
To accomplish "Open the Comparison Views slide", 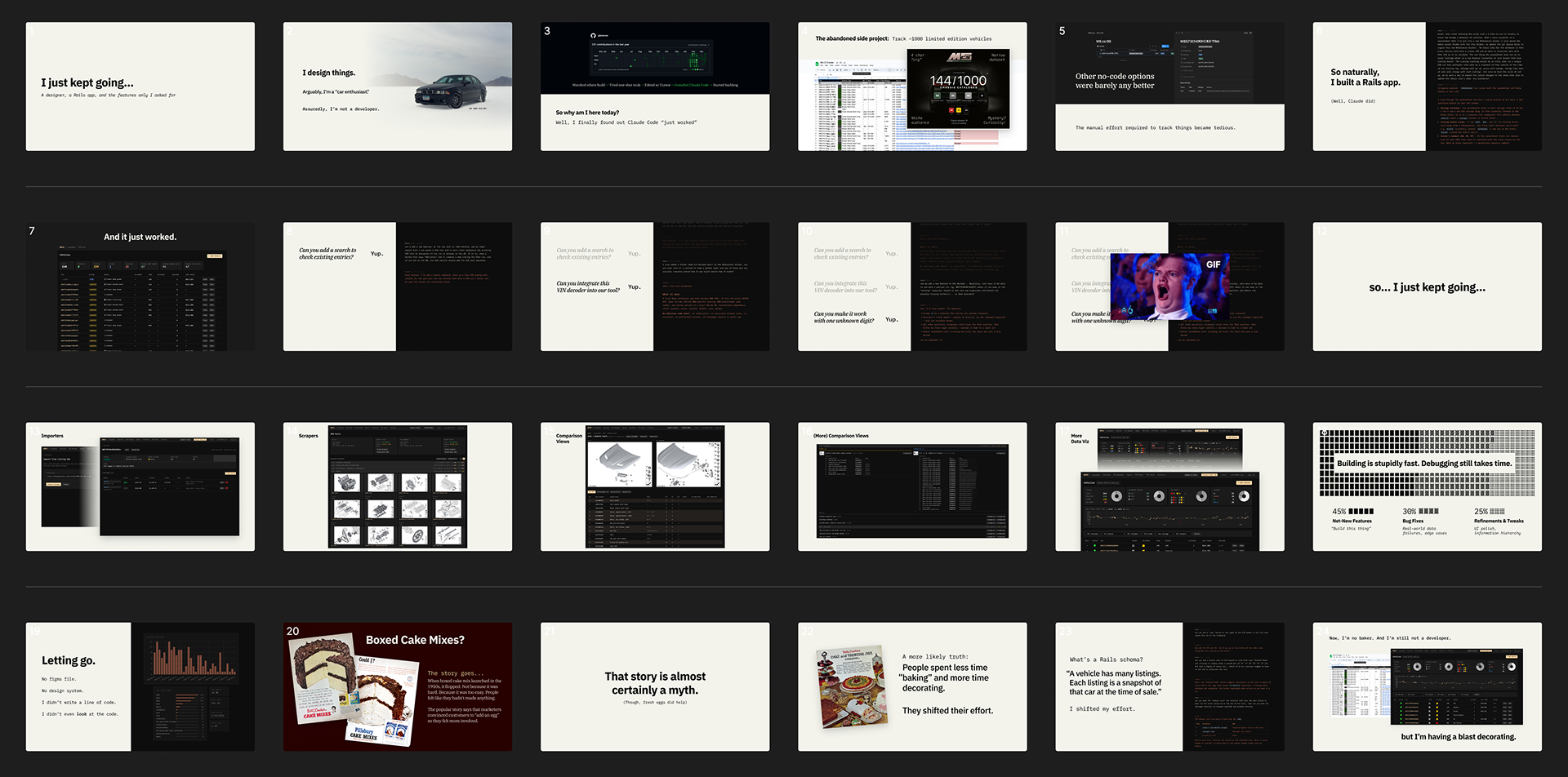I will click(x=655, y=486).
